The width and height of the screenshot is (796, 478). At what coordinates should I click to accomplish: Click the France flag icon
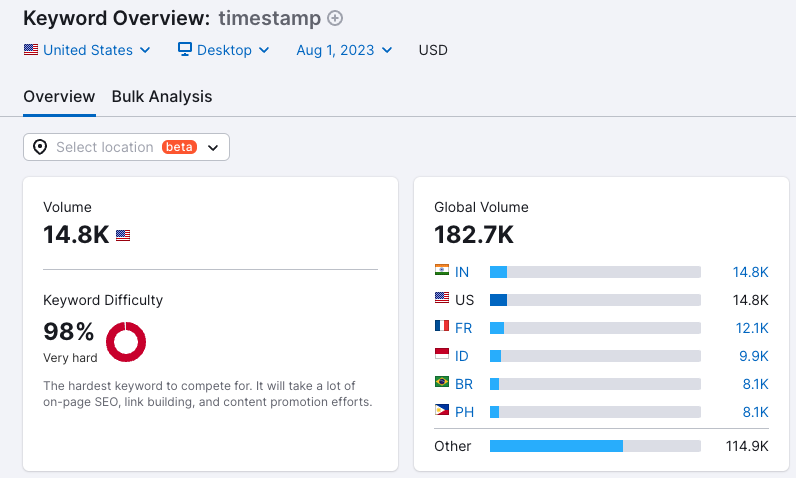[442, 327]
